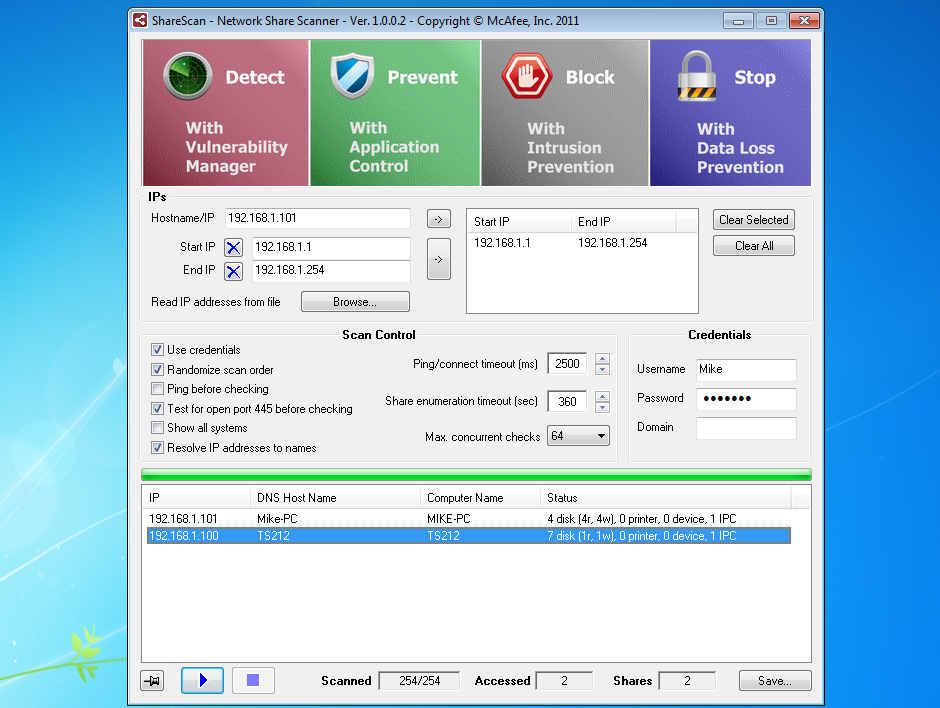Add the hostname using its arrow button
The height and width of the screenshot is (708, 940).
(438, 218)
